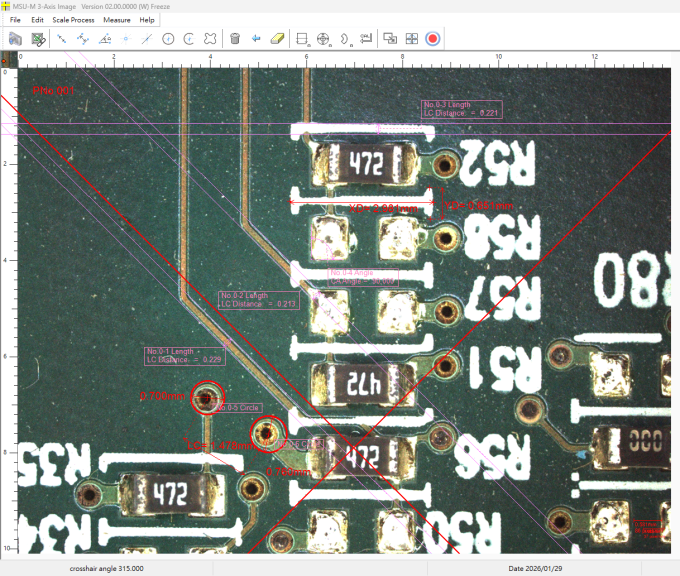680x576 pixels.
Task: Select the No.0-1 Length label box
Action: (x=184, y=354)
